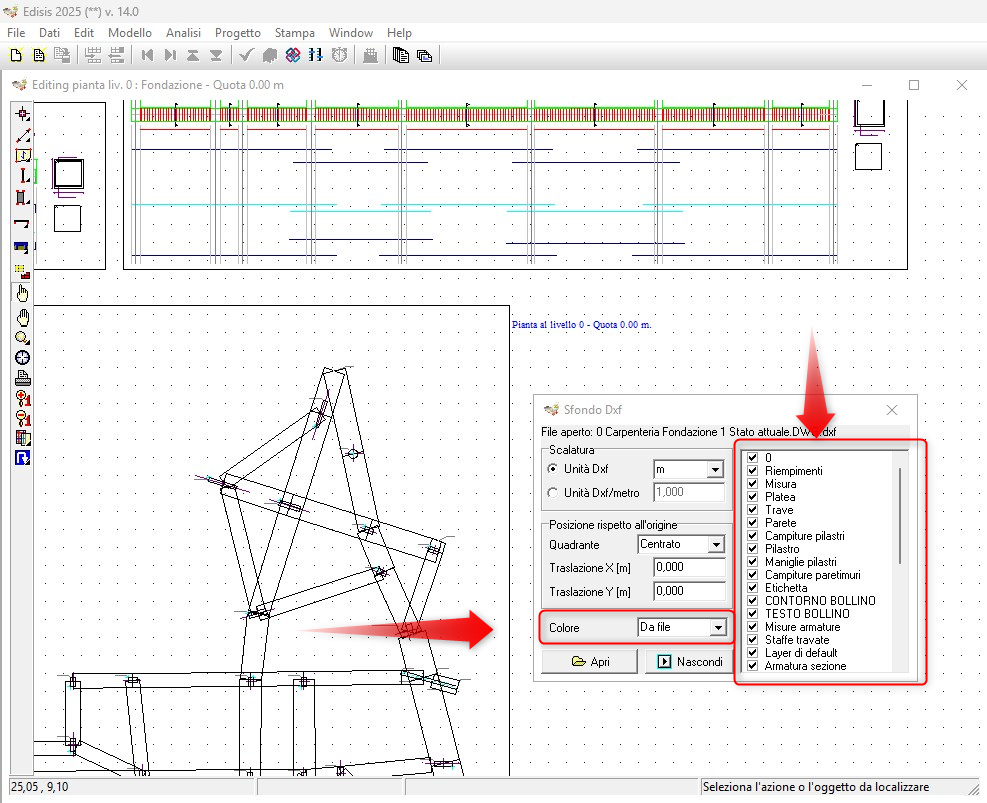Select the pan hand tool

pos(23,317)
